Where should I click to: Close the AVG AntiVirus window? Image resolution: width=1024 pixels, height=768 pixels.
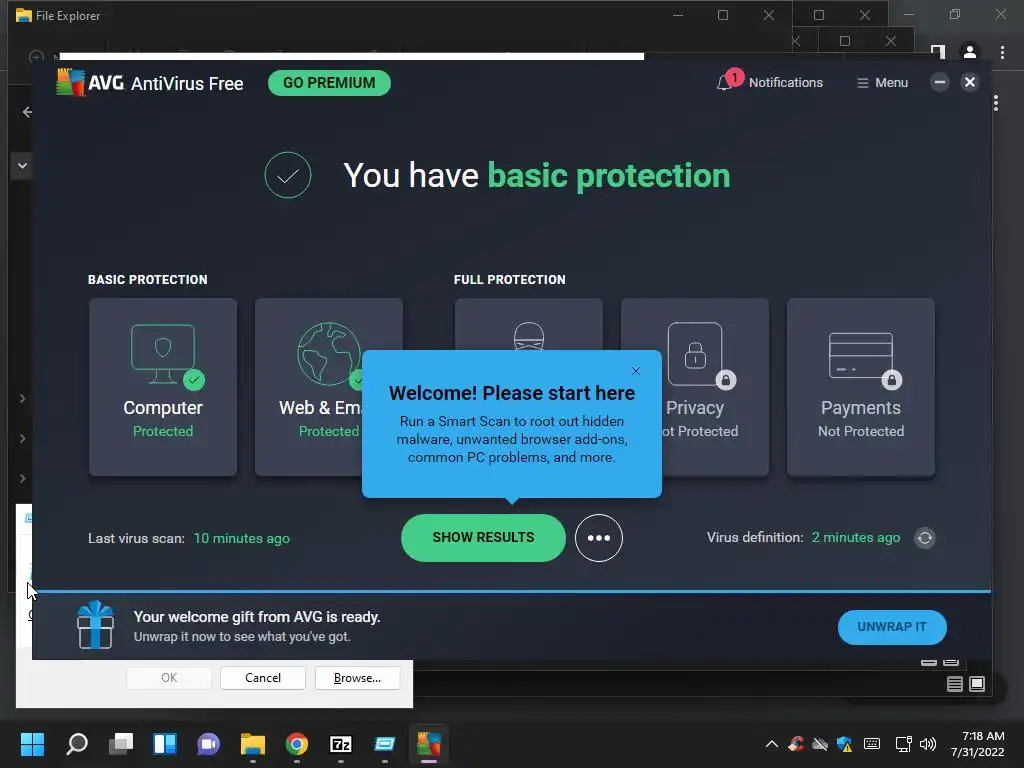tap(970, 82)
